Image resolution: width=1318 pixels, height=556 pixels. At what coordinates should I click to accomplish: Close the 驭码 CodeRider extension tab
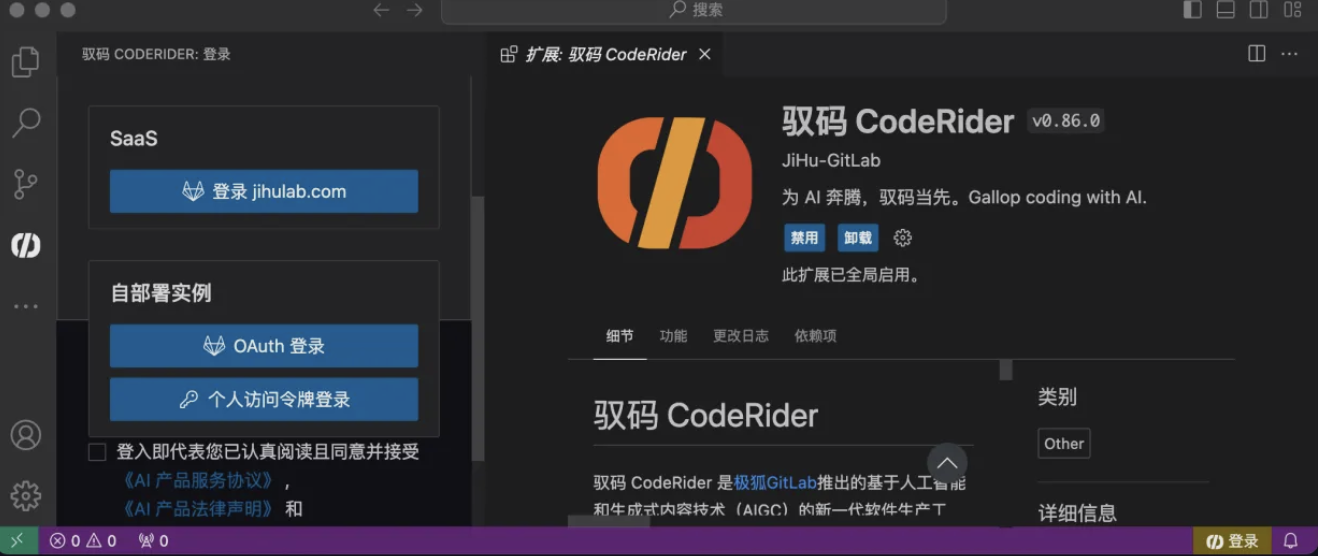pyautogui.click(x=704, y=54)
